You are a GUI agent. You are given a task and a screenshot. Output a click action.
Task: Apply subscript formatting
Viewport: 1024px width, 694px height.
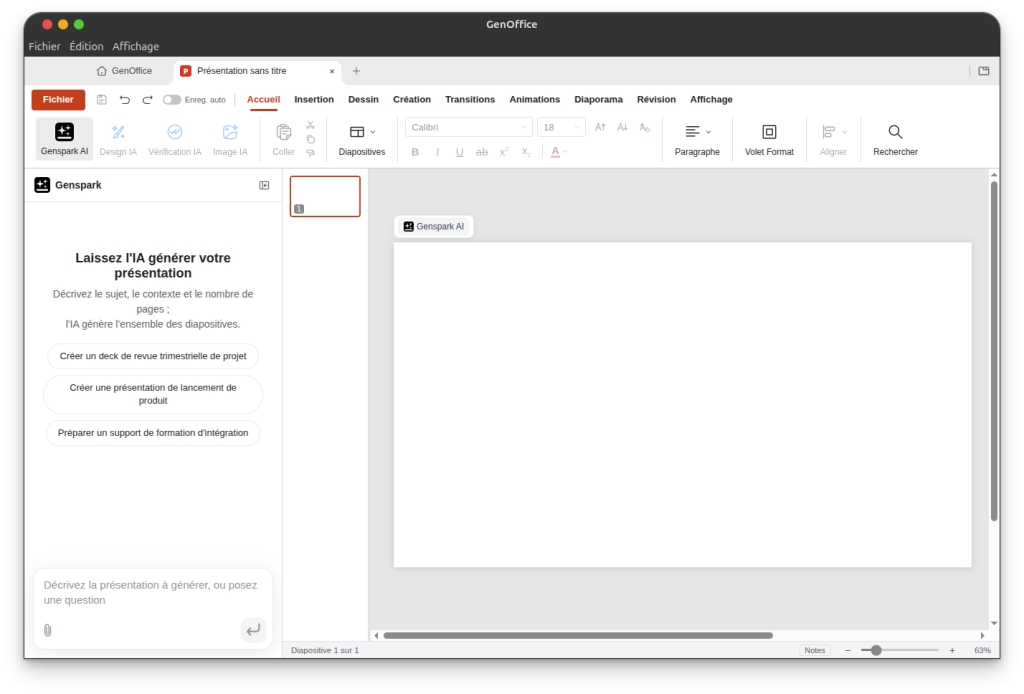click(x=526, y=152)
